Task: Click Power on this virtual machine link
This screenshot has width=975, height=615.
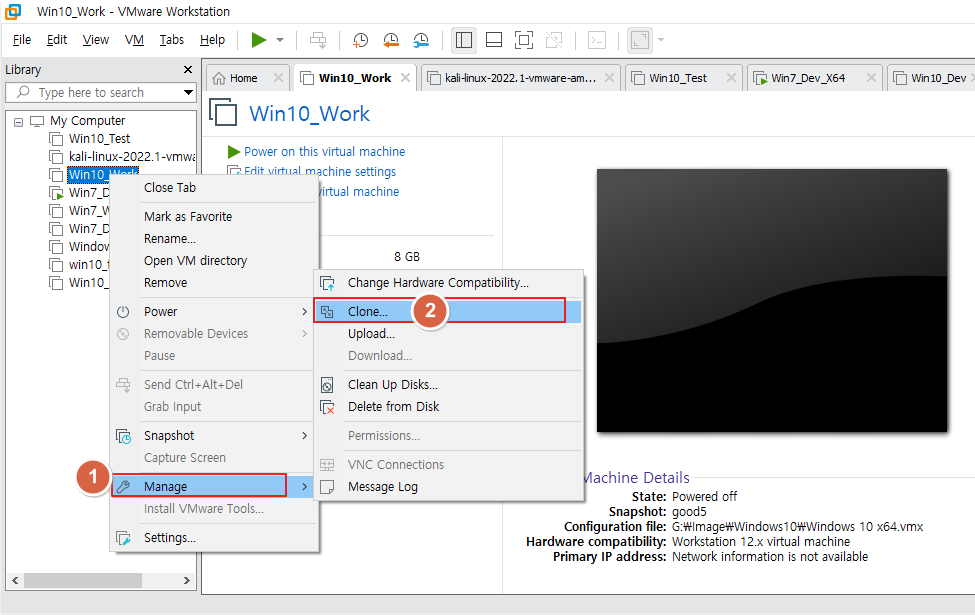Action: 324,152
